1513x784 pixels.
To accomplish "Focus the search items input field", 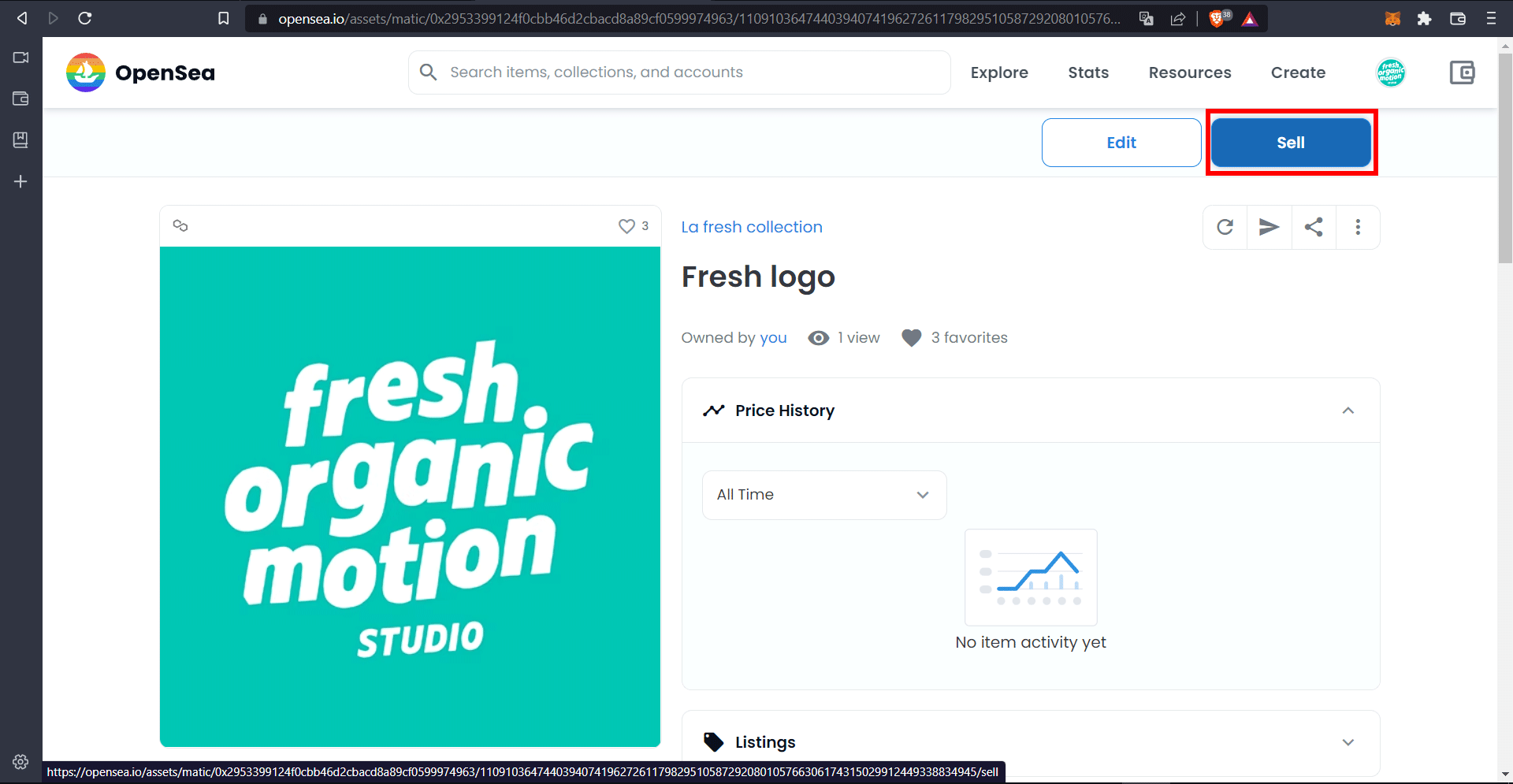I will point(679,72).
